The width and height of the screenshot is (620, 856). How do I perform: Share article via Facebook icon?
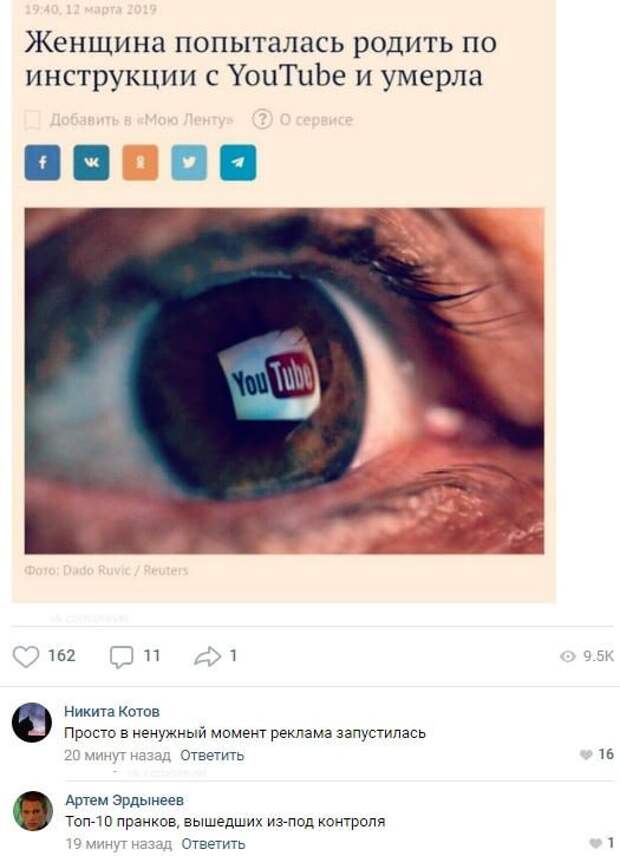click(43, 163)
